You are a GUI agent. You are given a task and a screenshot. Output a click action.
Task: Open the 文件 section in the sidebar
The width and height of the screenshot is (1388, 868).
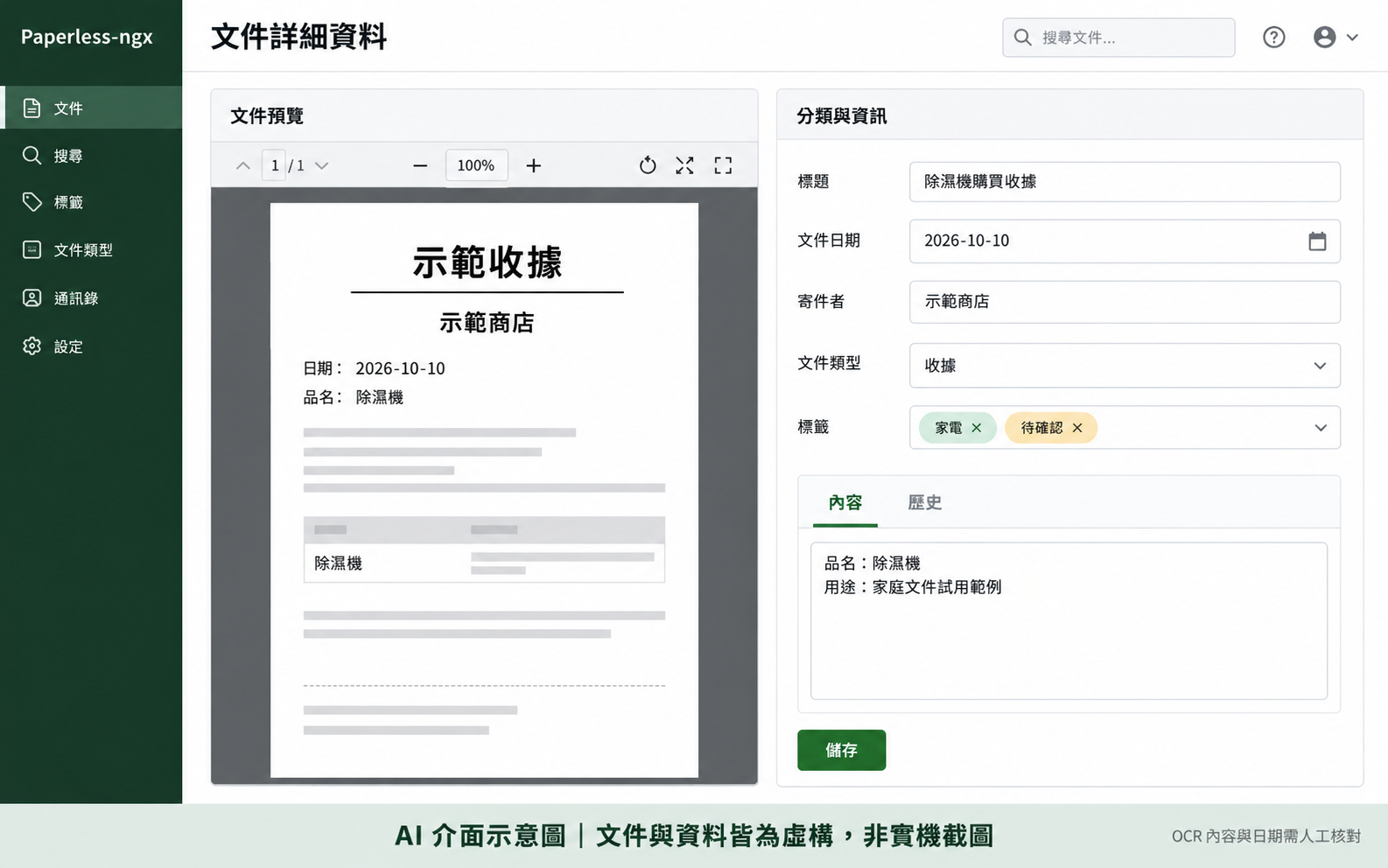coord(91,108)
